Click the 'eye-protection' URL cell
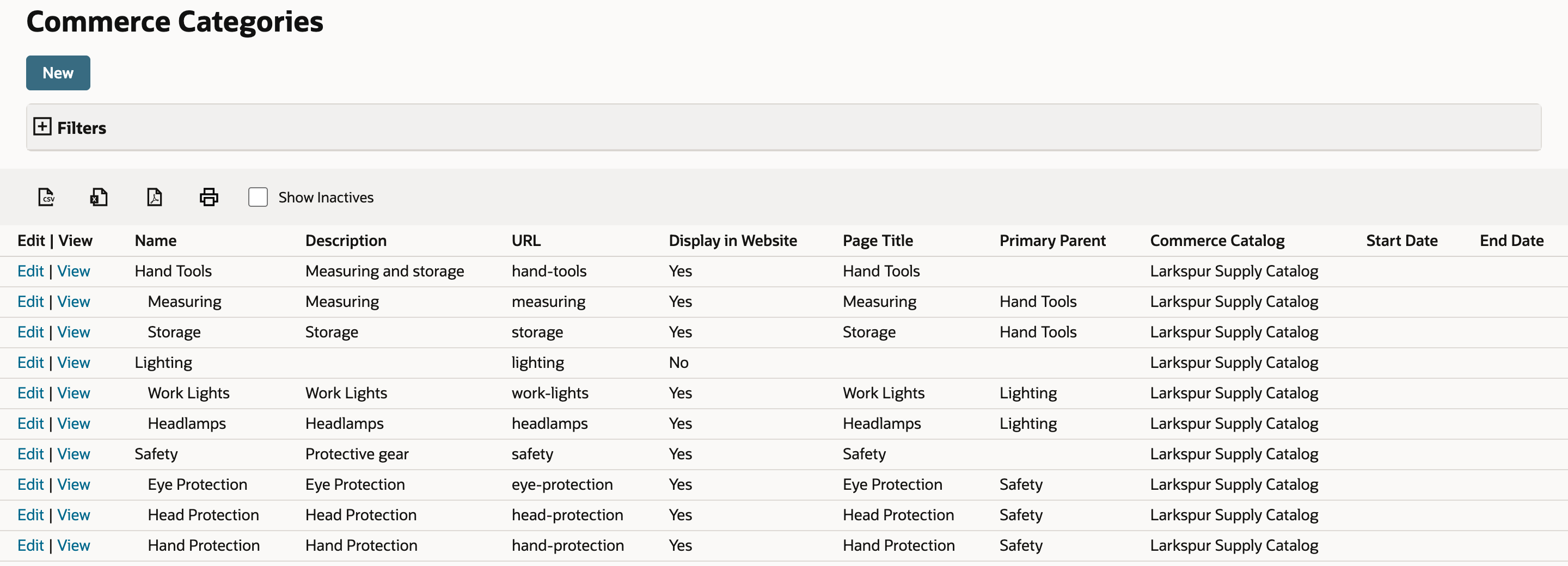 click(x=562, y=484)
